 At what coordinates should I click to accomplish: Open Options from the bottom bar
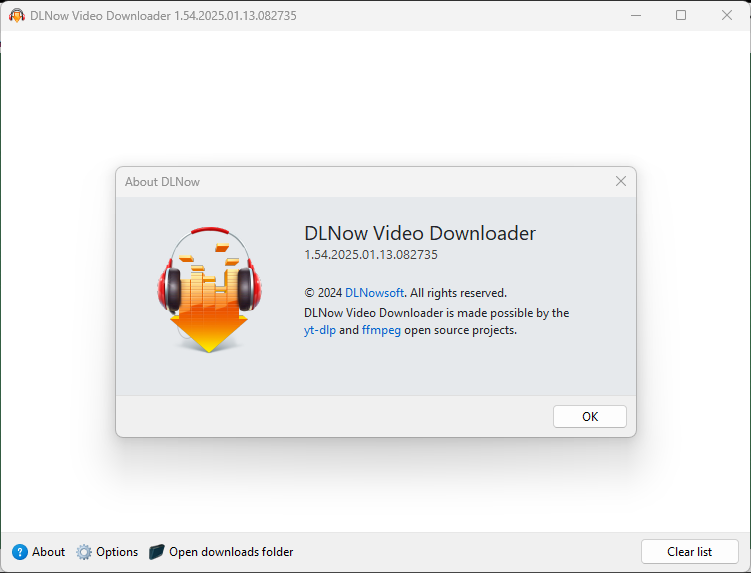pos(117,552)
